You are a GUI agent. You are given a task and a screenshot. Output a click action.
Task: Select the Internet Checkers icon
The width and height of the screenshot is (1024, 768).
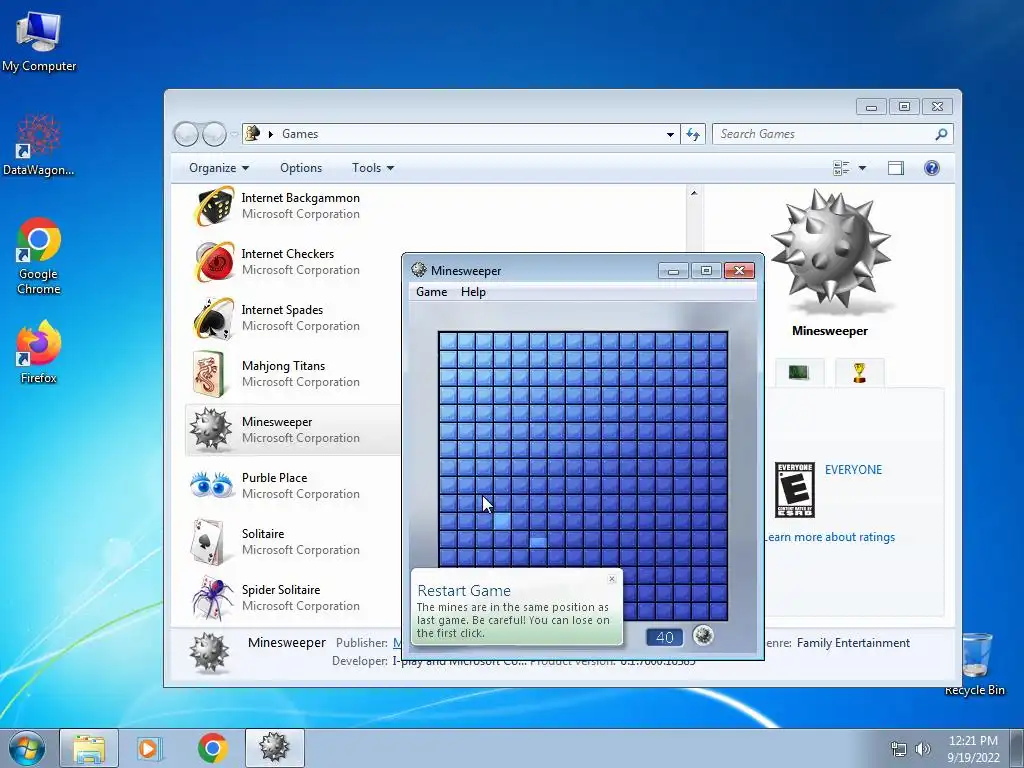pyautogui.click(x=214, y=262)
